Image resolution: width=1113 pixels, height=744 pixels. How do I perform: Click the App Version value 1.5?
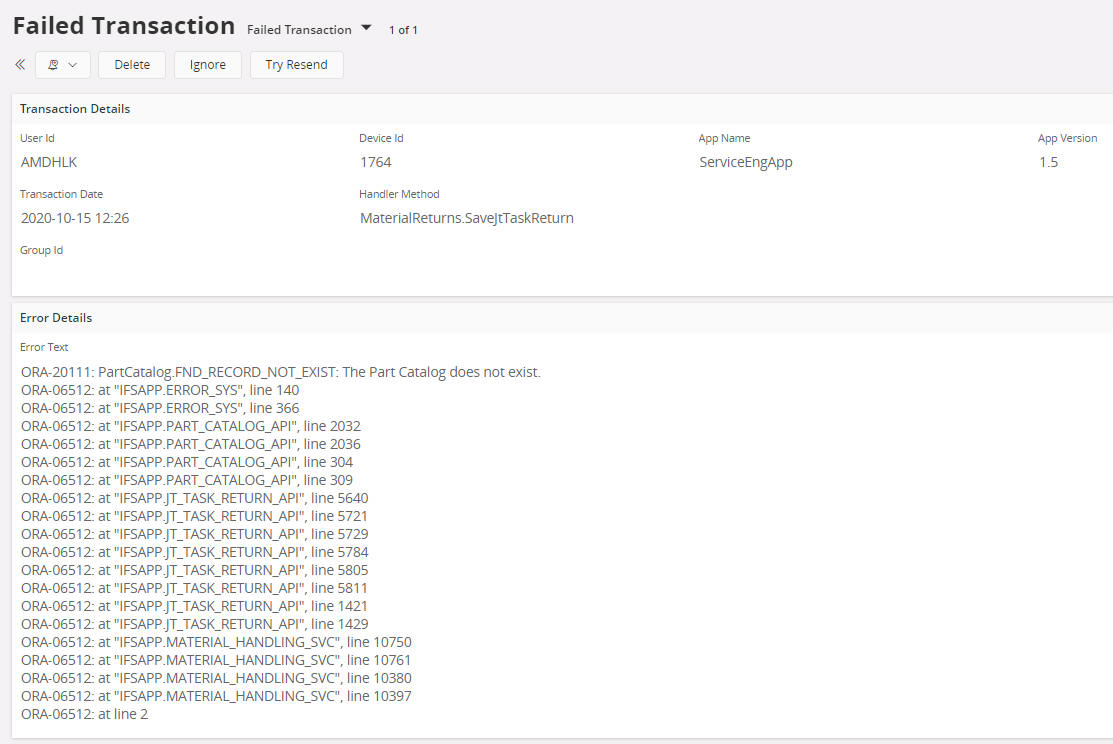click(x=1048, y=162)
